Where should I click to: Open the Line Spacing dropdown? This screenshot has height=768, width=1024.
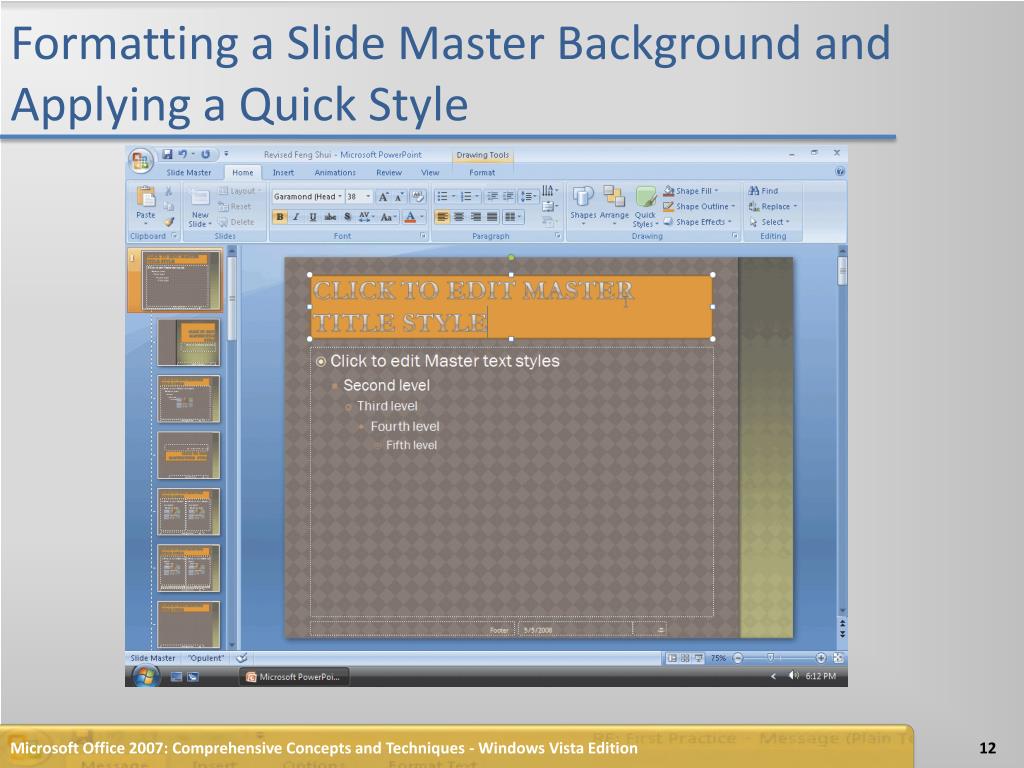pyautogui.click(x=528, y=197)
